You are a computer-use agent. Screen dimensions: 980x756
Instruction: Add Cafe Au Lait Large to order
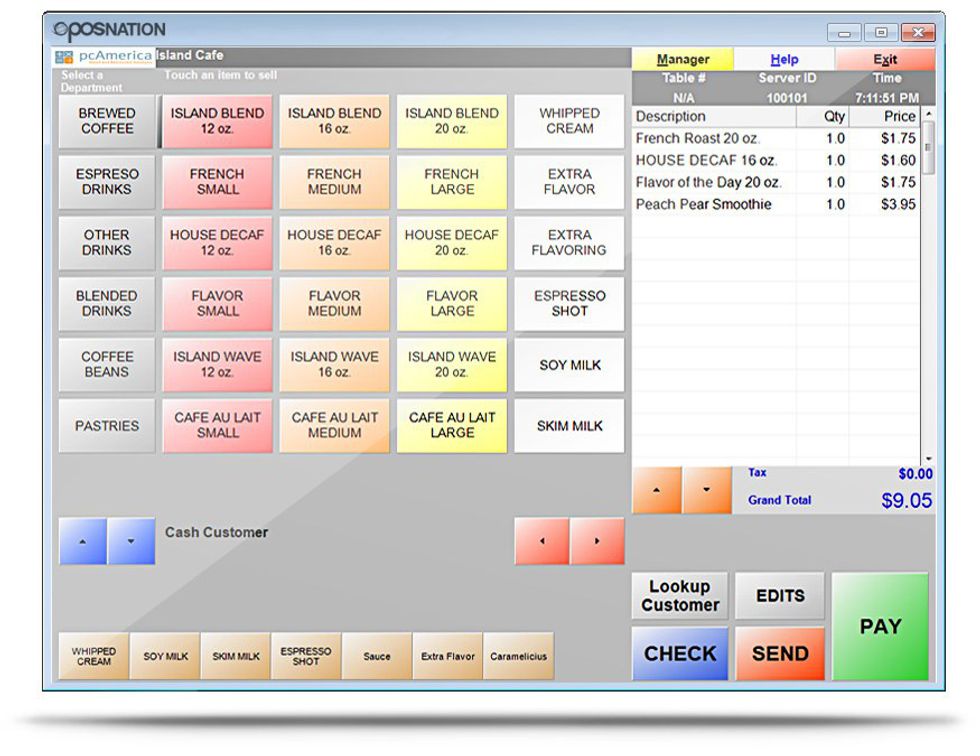coord(452,426)
